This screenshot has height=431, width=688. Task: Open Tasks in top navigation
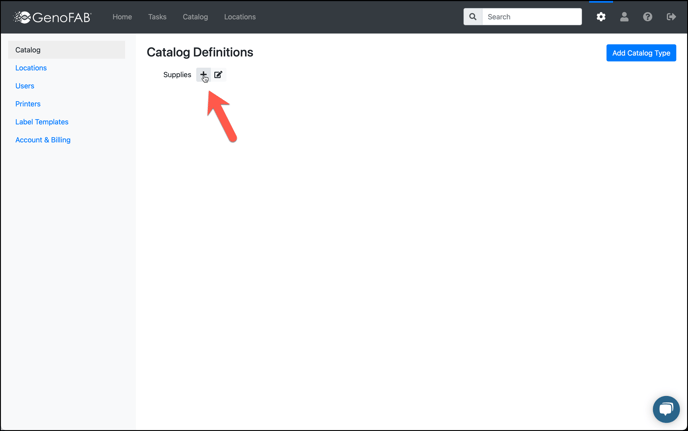157,17
